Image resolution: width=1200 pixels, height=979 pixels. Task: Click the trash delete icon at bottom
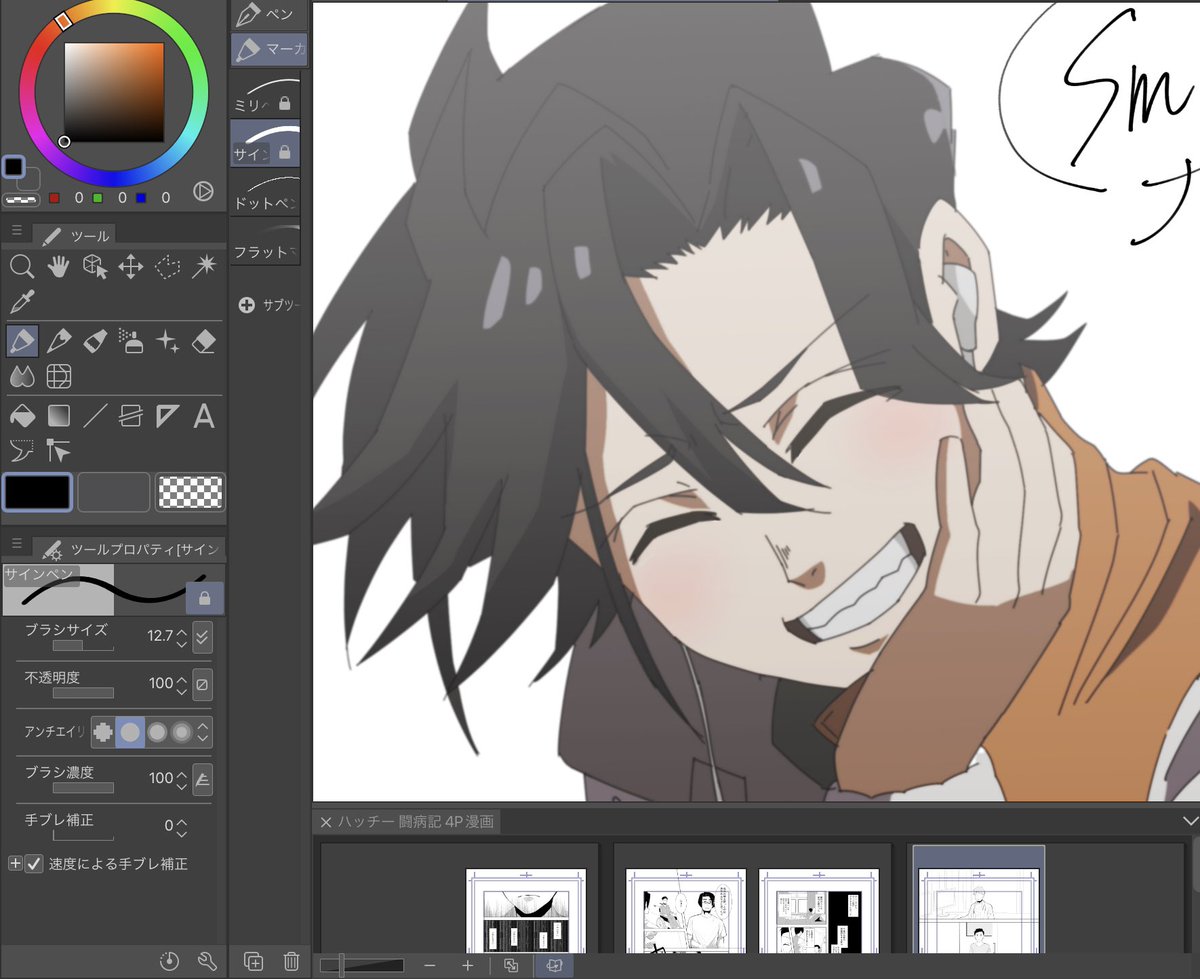tap(291, 961)
